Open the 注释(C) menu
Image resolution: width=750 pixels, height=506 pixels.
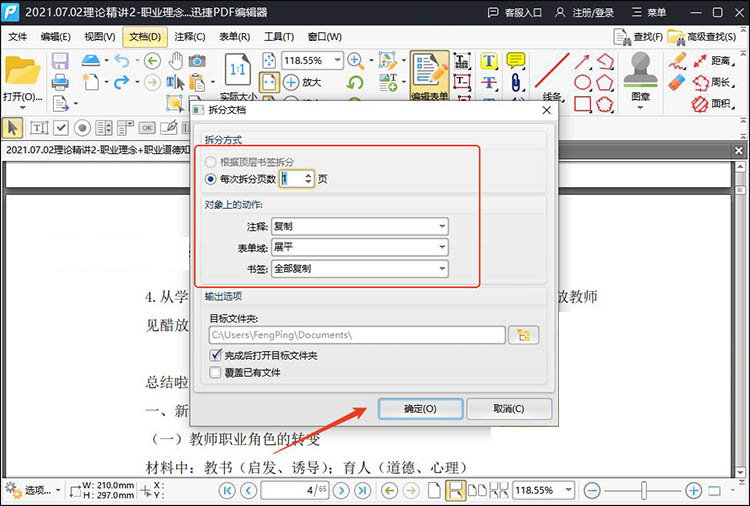[x=189, y=37]
